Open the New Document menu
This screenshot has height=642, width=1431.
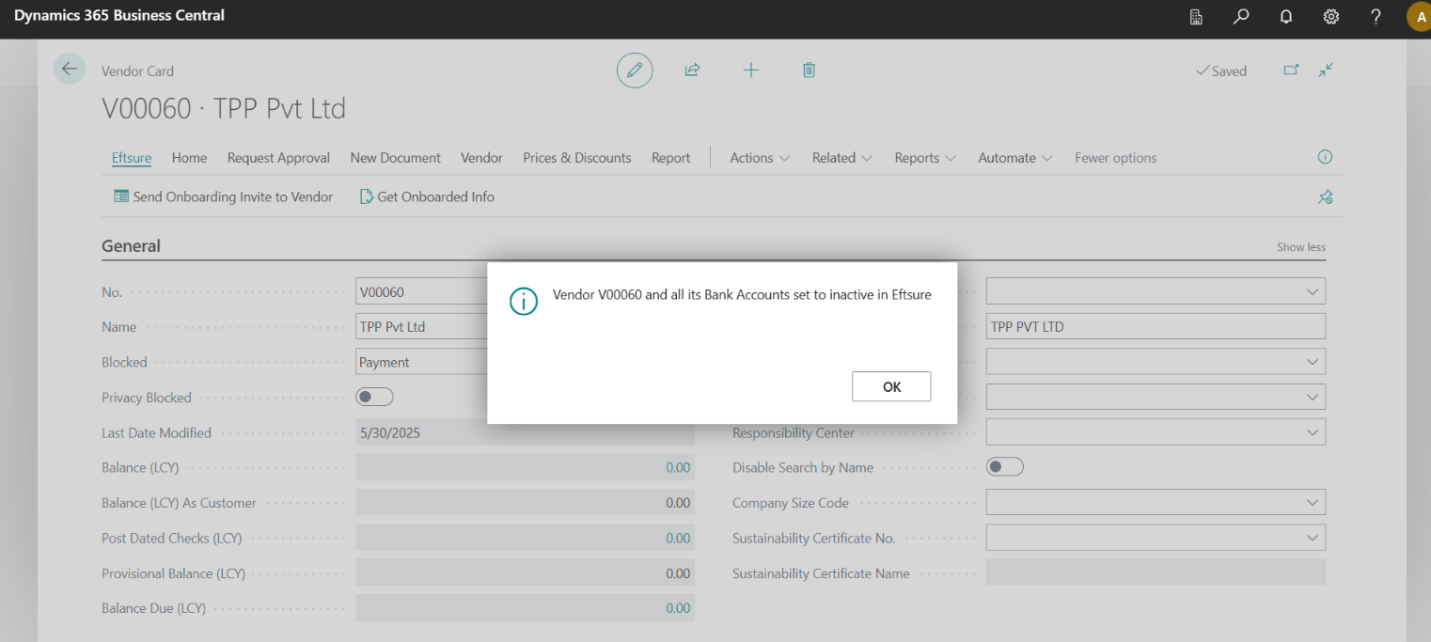pos(395,158)
